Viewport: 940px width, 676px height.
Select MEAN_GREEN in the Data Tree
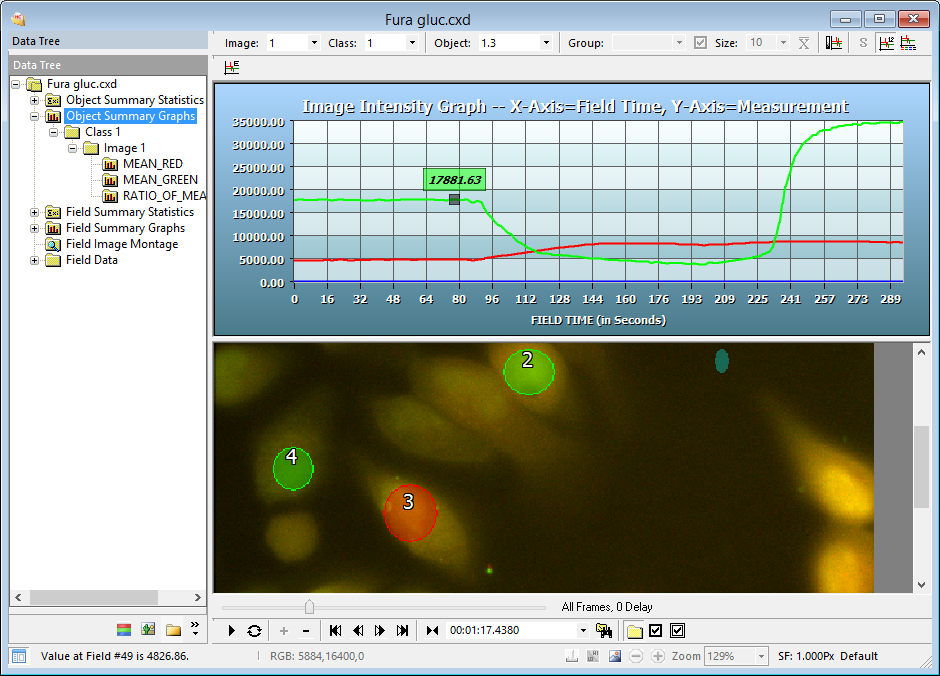coord(160,180)
